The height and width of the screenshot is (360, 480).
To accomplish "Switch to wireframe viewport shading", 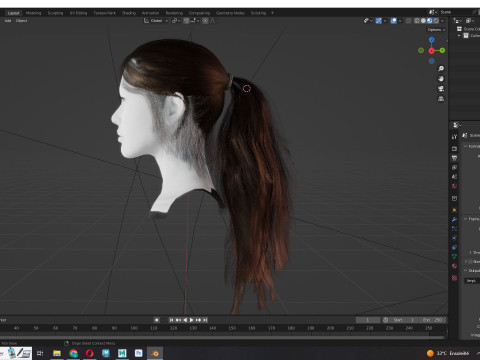I will [417, 21].
